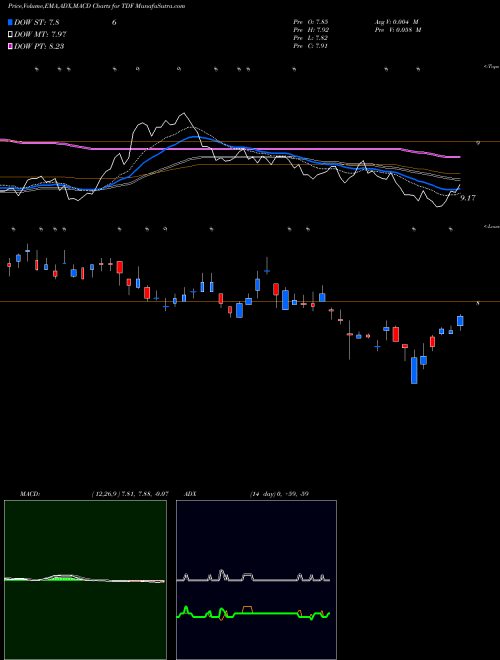Select the 'DOW ST: 7.8' legend label
Viewport: 500px width, 660px height.
[x=37, y=22]
